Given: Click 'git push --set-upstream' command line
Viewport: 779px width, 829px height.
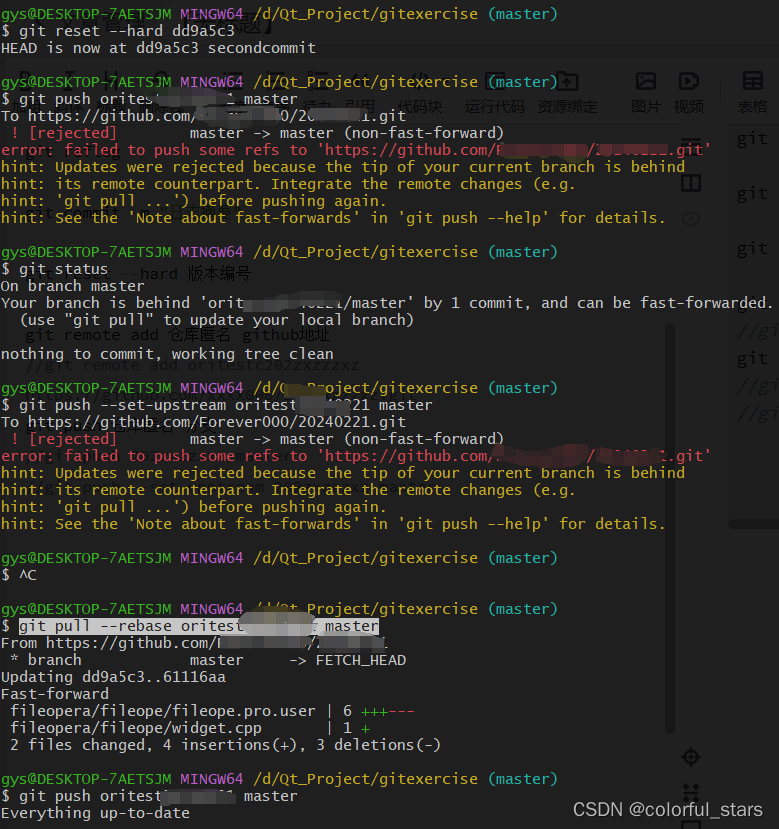Looking at the screenshot, I should coord(217,405).
